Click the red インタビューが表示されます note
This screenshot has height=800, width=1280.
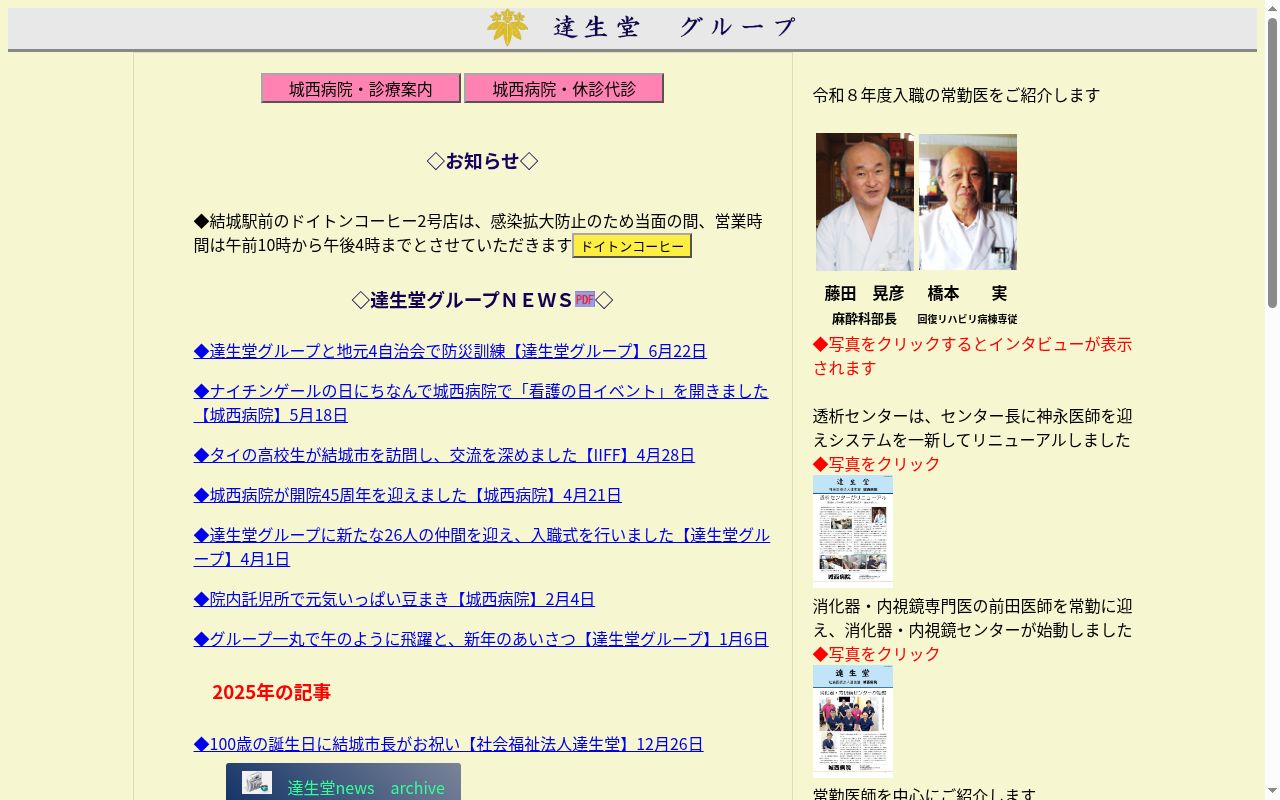[972, 356]
